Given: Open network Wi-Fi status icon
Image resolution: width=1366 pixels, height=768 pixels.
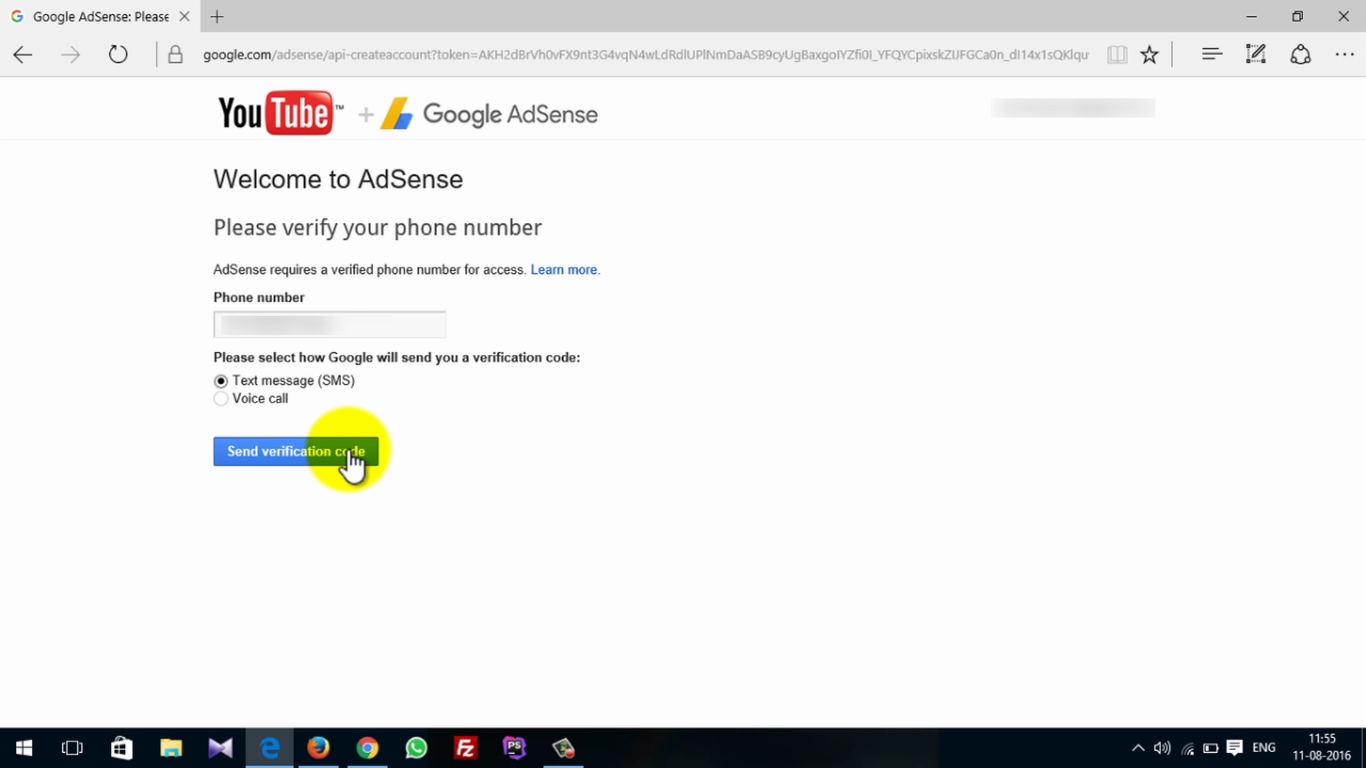Looking at the screenshot, I should pos(1187,748).
